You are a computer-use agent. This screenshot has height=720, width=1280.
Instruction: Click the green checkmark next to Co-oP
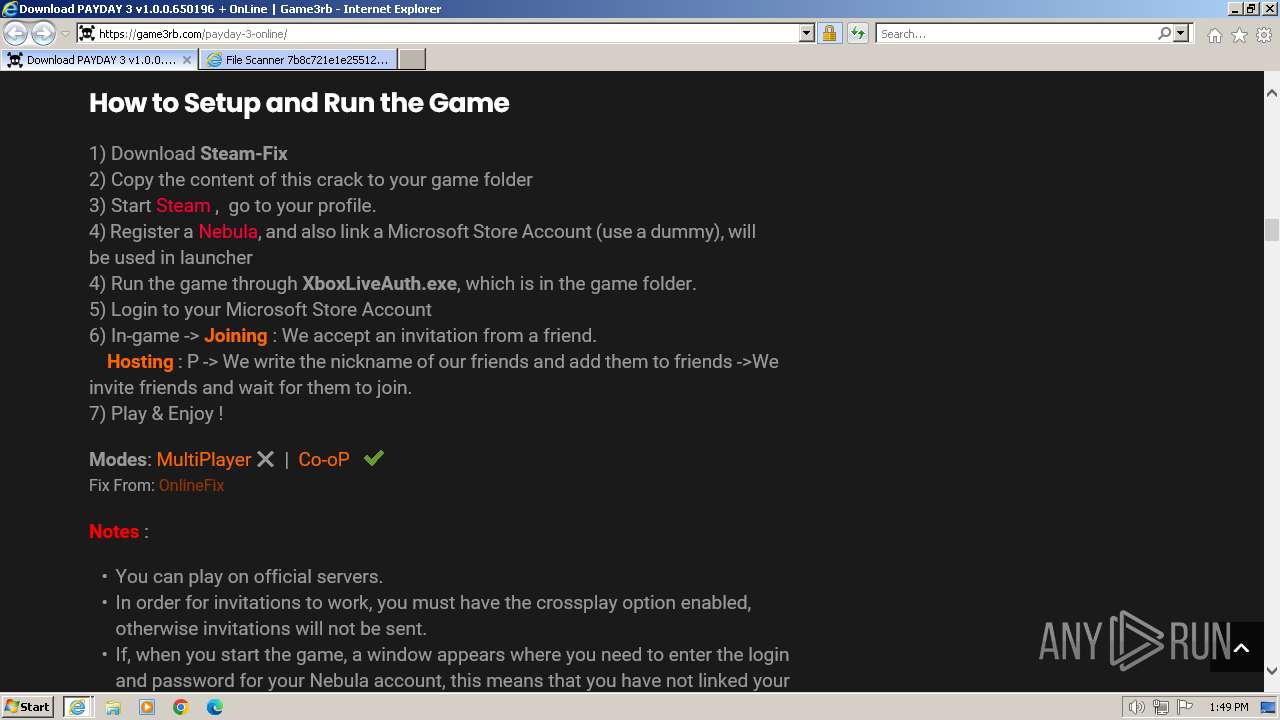pos(373,458)
